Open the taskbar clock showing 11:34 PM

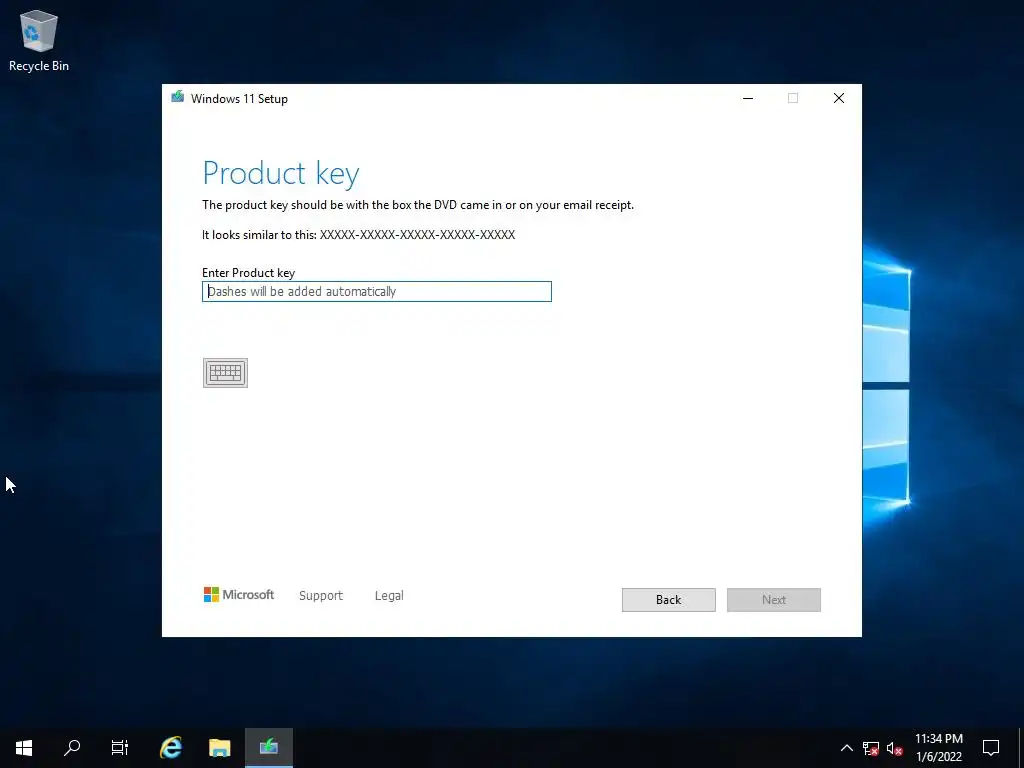939,748
